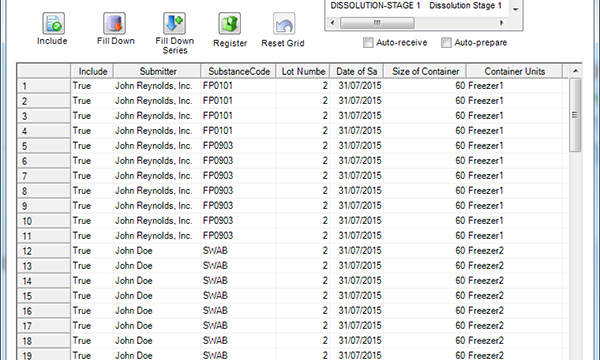
Task: Click the list's right scroll arrow
Action: [502, 23]
